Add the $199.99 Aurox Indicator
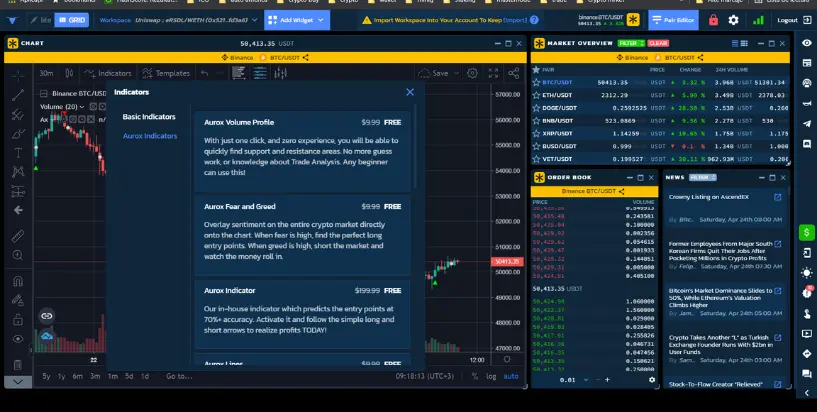 click(x=302, y=314)
